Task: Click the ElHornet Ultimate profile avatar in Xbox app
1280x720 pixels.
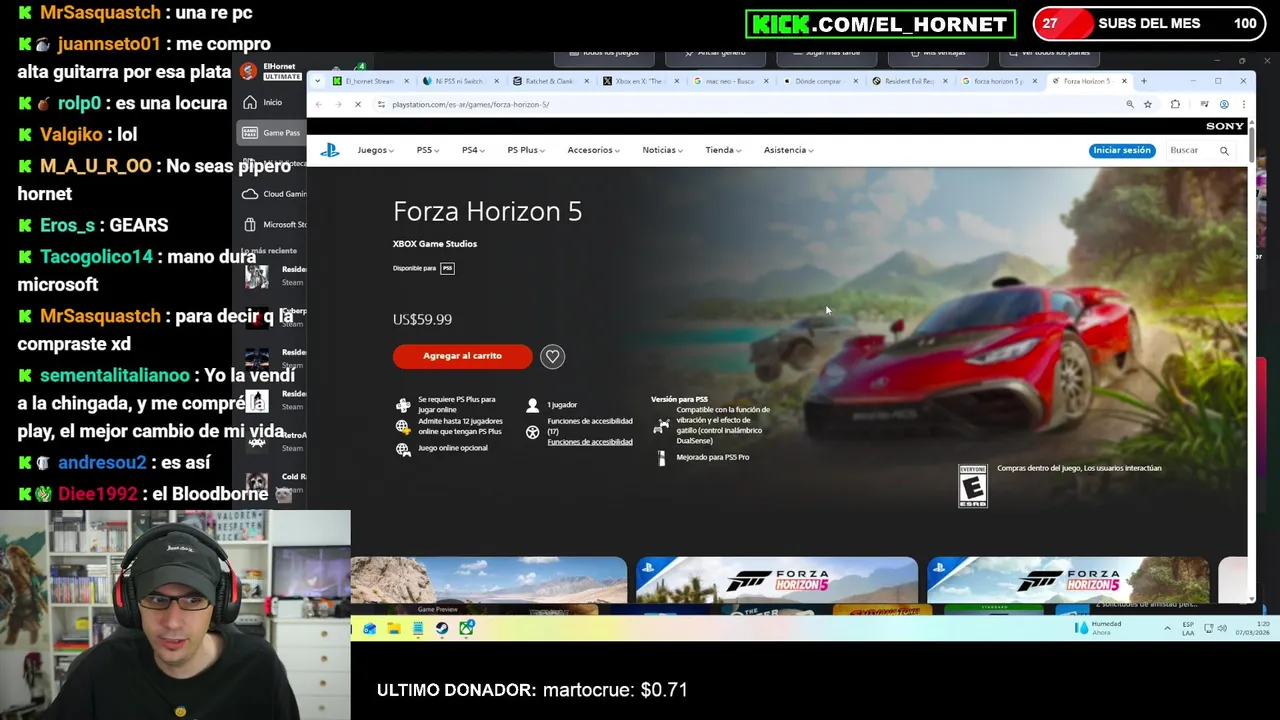Action: 248,71
